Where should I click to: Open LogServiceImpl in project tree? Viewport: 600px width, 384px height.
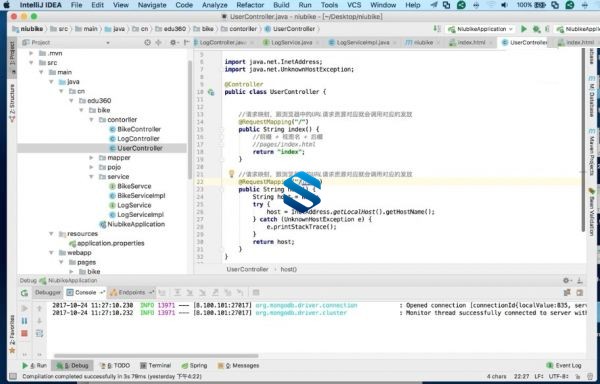136,215
